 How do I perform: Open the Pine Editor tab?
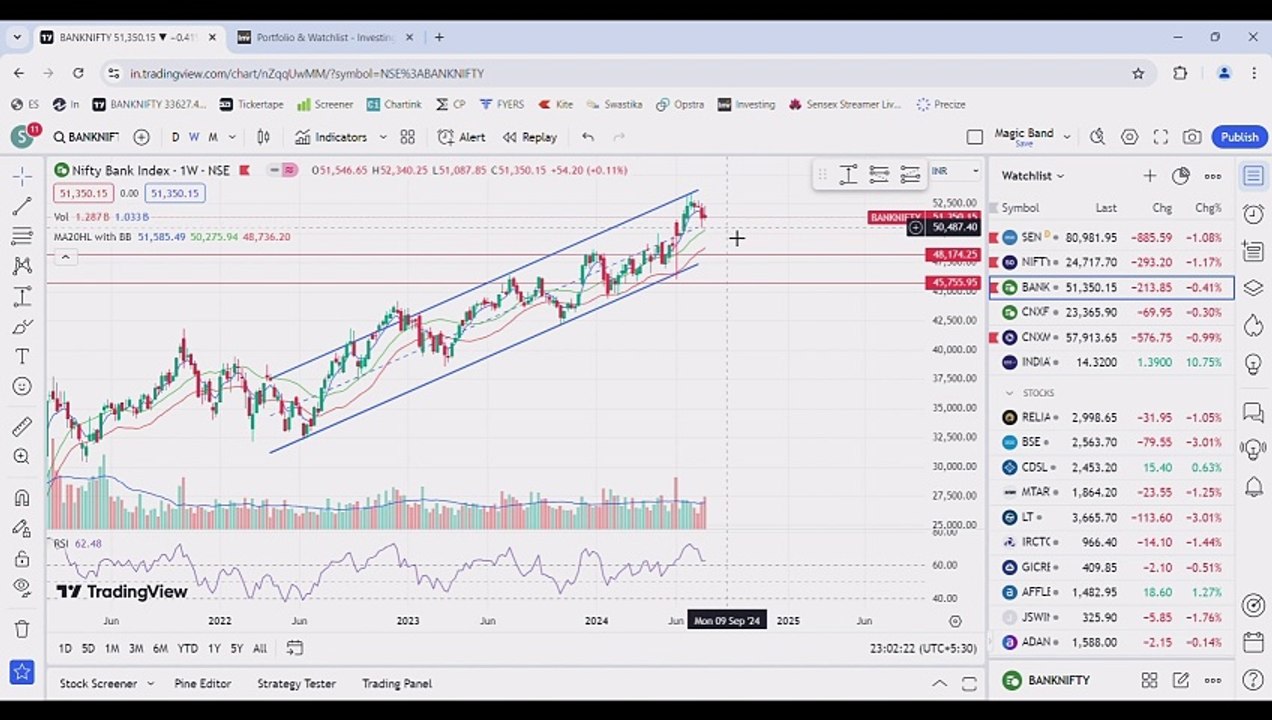tap(202, 684)
